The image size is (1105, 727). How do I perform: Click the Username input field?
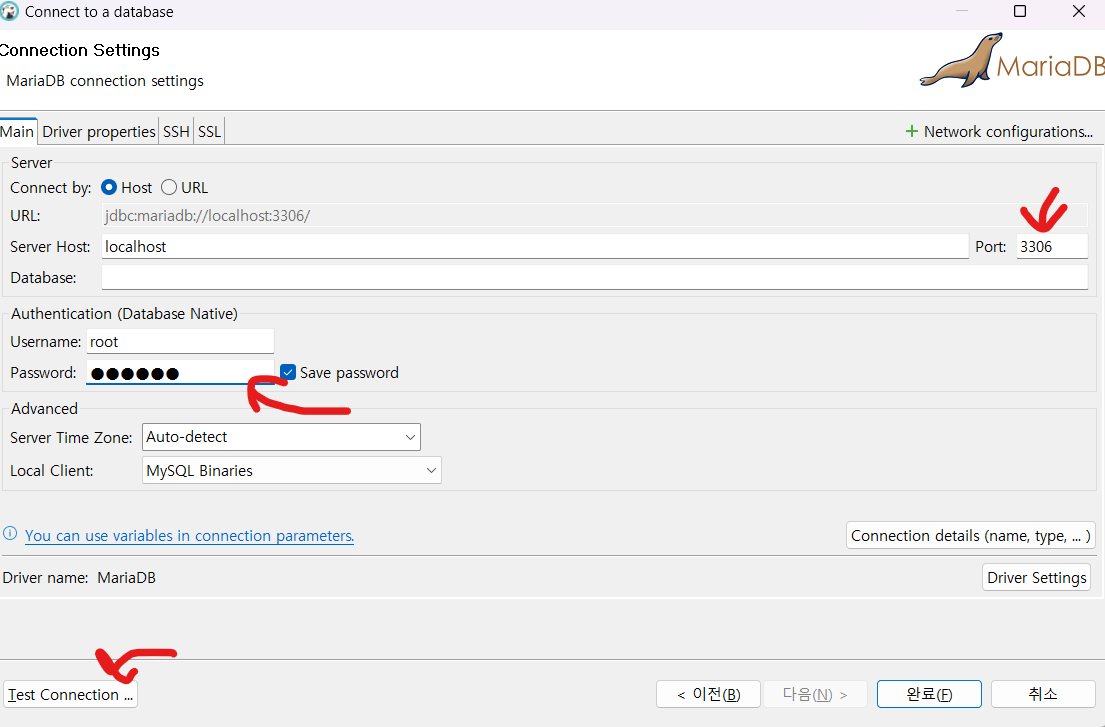tap(180, 342)
